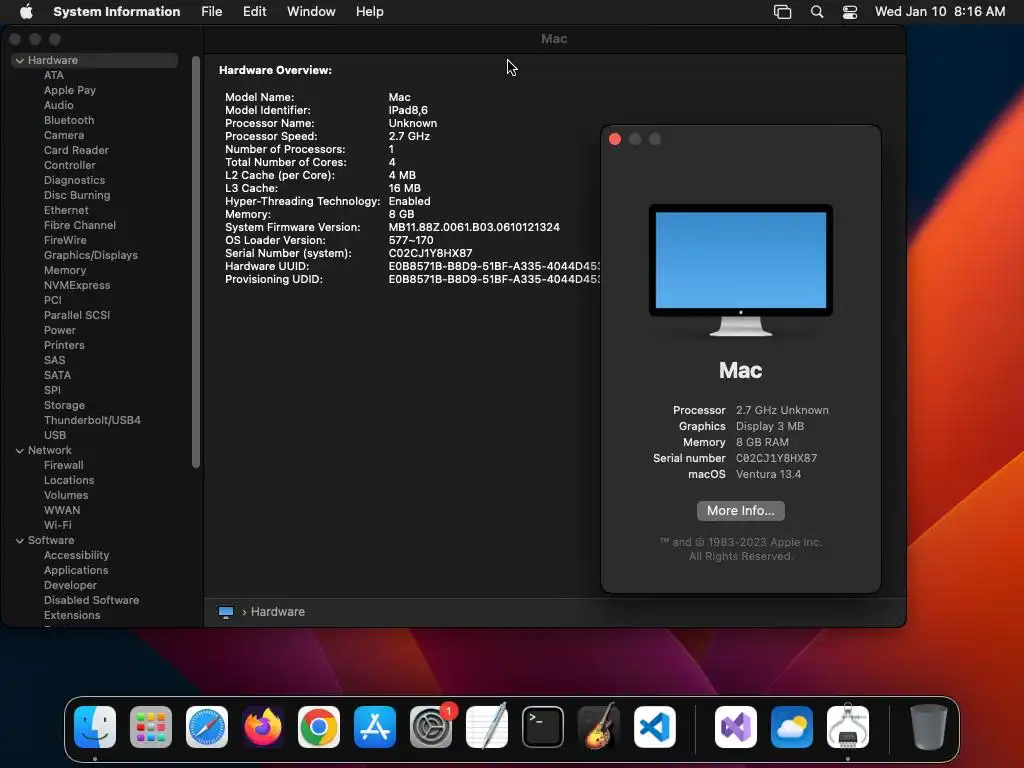Launch Visual Studio Code from dock
This screenshot has height=768, width=1024.
click(x=655, y=727)
